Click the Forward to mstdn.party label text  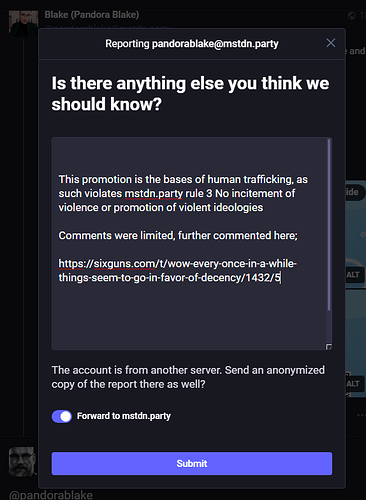(124, 416)
